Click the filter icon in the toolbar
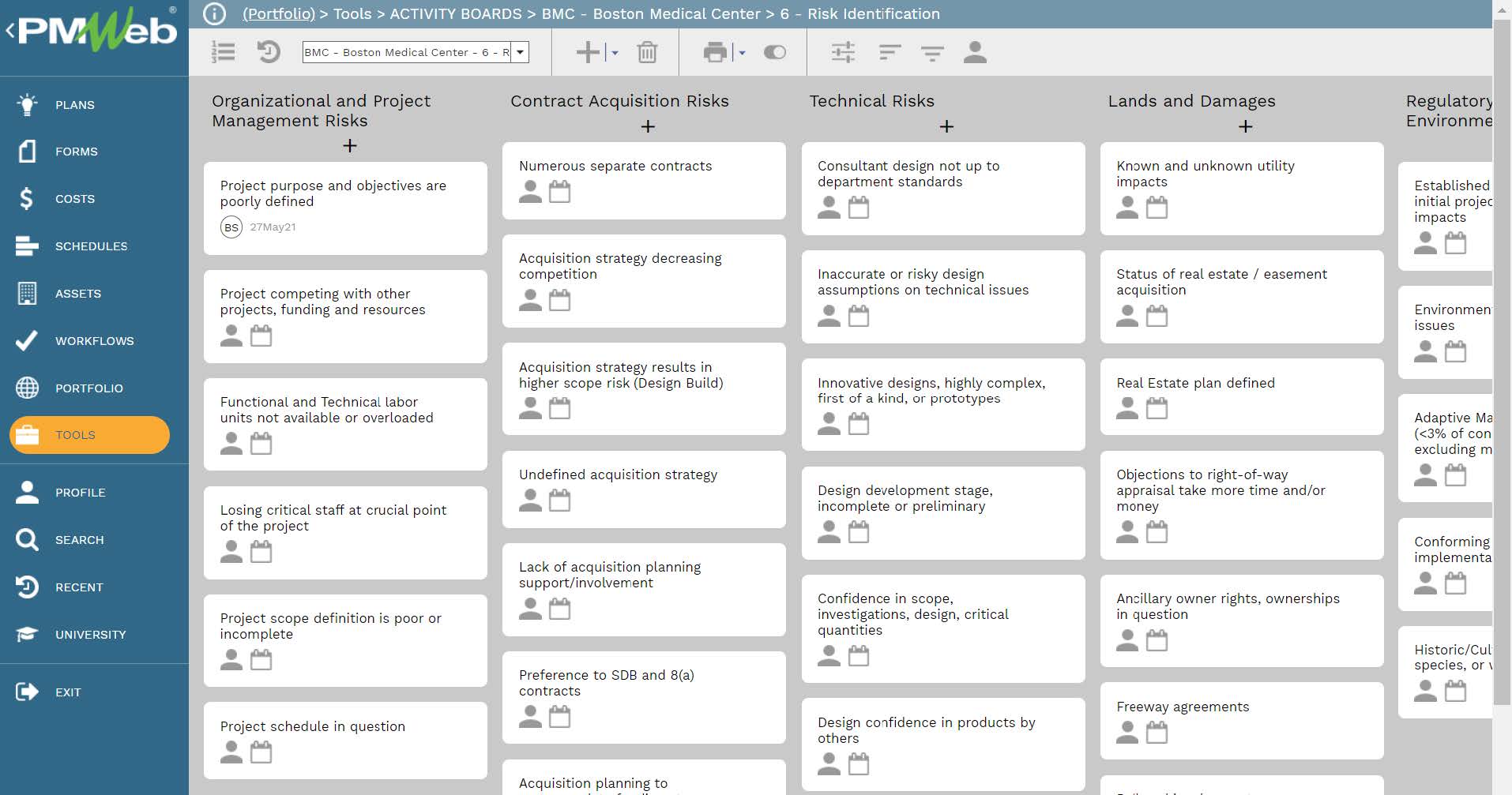 pos(932,52)
